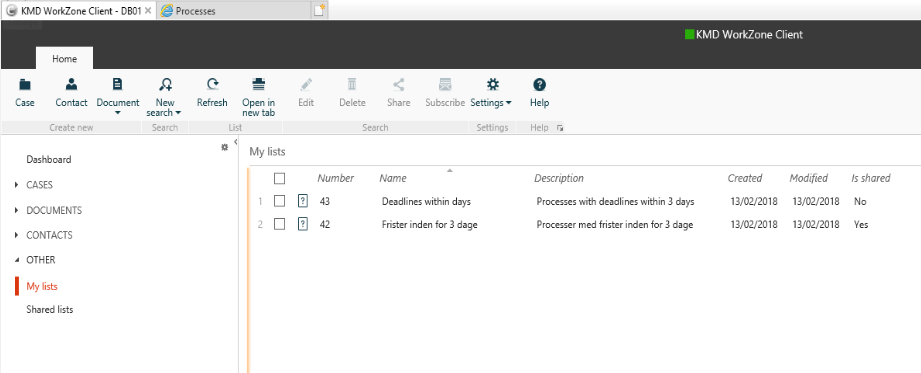This screenshot has width=921, height=373.
Task: Select the Home ribbon tab
Action: (65, 59)
